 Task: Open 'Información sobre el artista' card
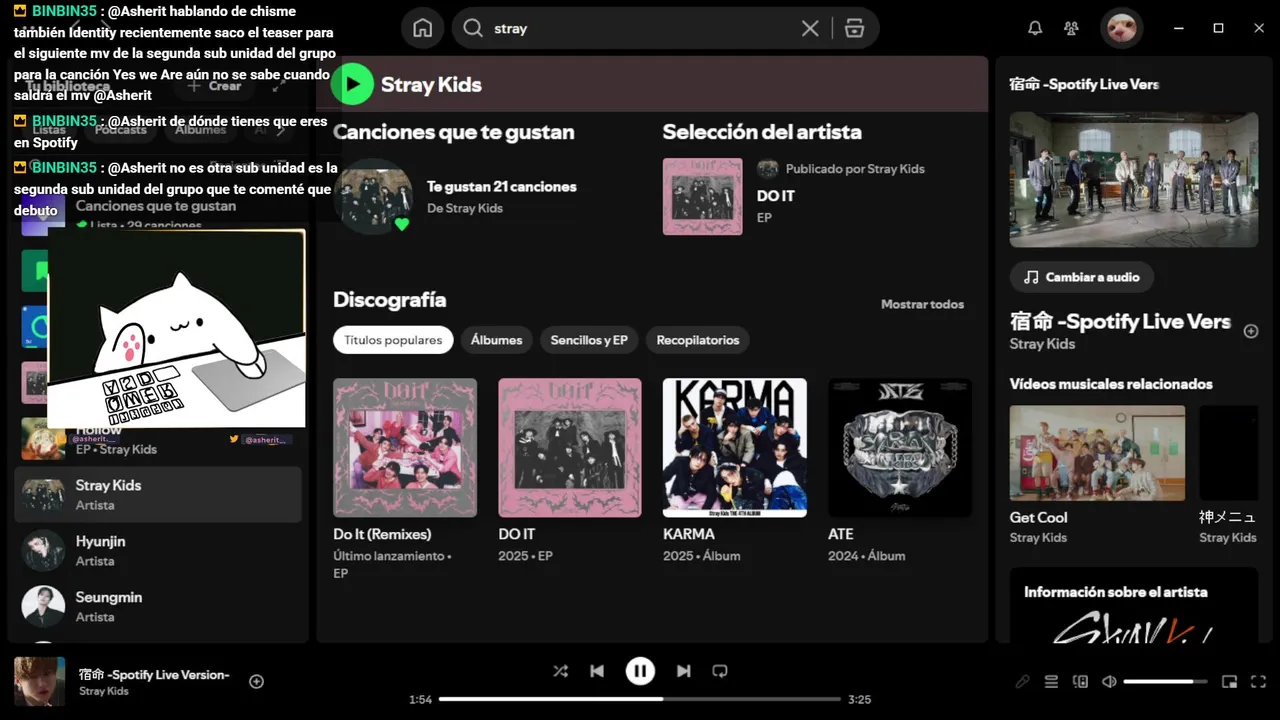(1134, 606)
